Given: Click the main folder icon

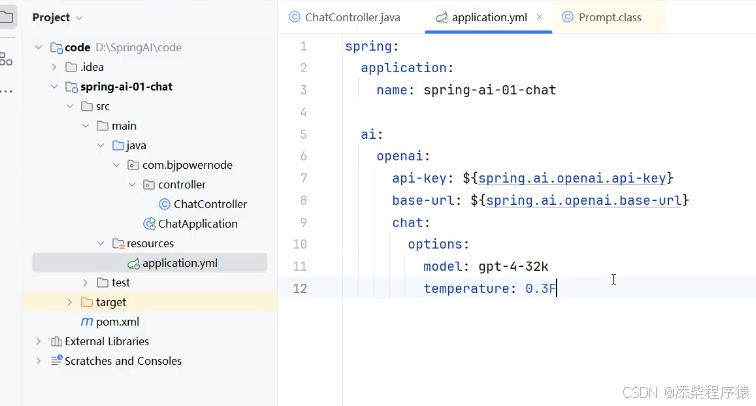Looking at the screenshot, I should 102,126.
